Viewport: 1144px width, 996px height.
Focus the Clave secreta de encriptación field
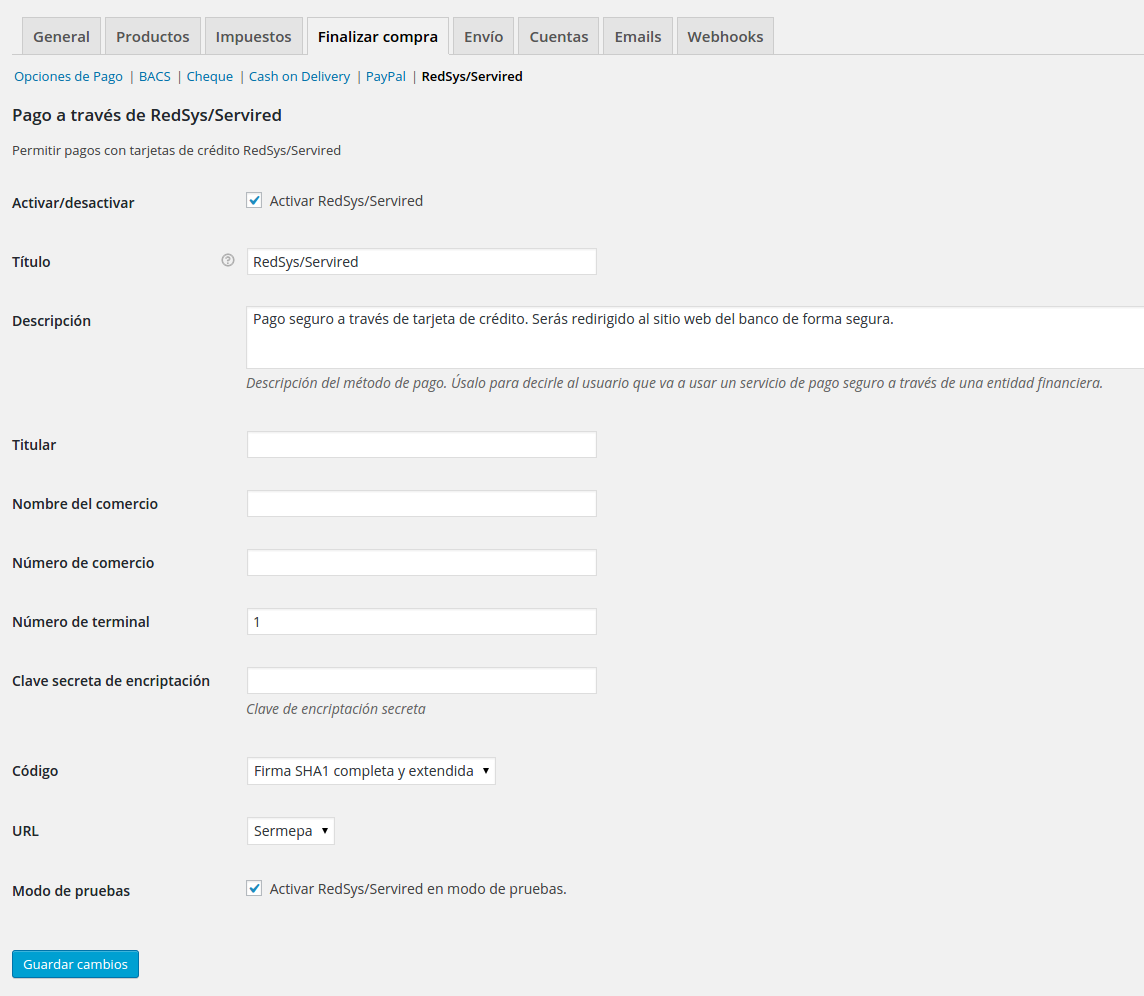[x=422, y=681]
